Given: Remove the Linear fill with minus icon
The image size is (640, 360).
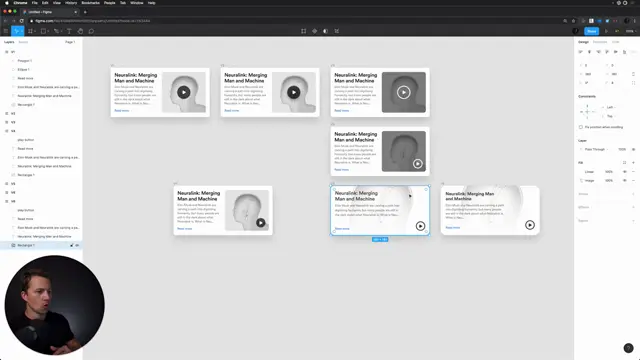Looking at the screenshot, I should pos(633,172).
